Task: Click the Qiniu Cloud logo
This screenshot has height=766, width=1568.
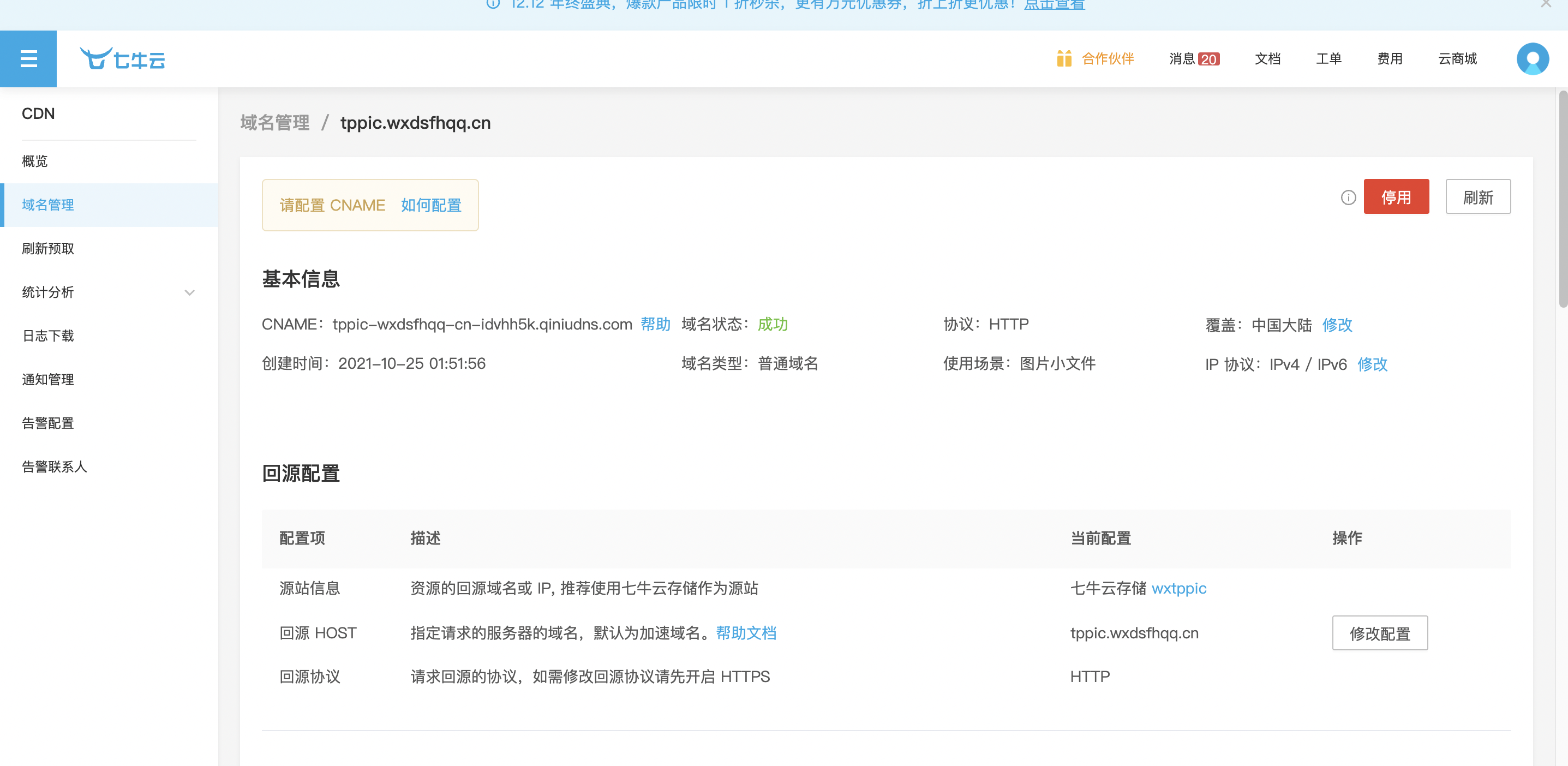Action: click(122, 59)
